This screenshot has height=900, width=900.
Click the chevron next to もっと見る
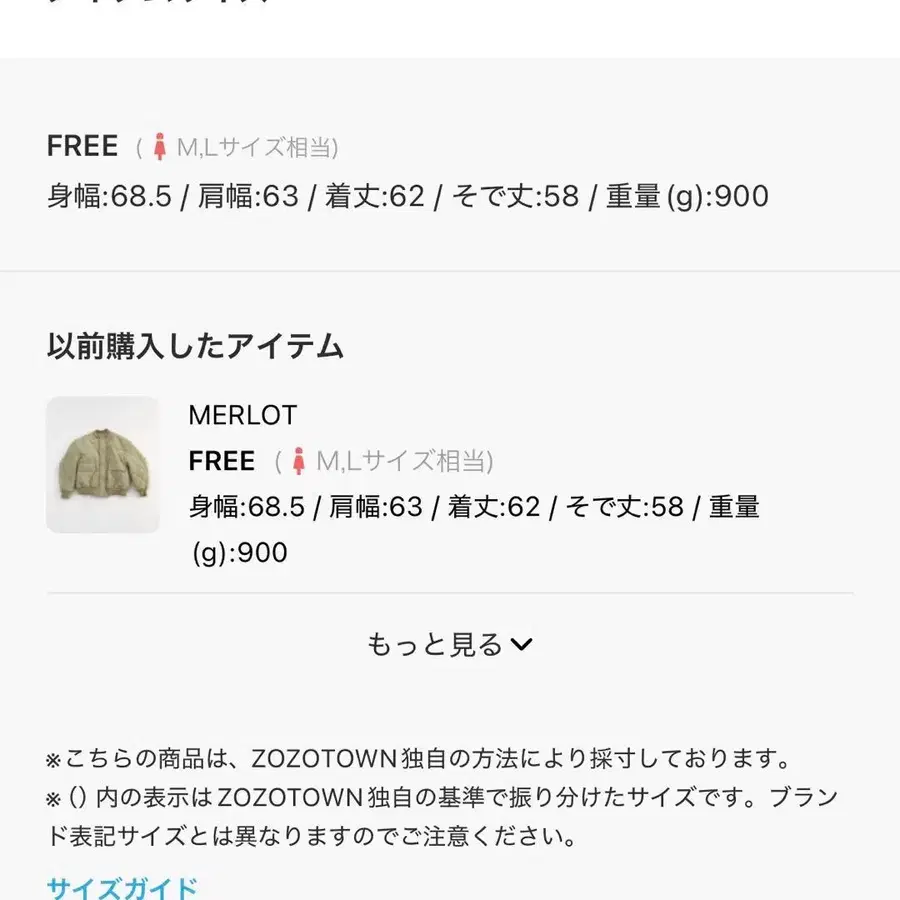click(x=522, y=645)
